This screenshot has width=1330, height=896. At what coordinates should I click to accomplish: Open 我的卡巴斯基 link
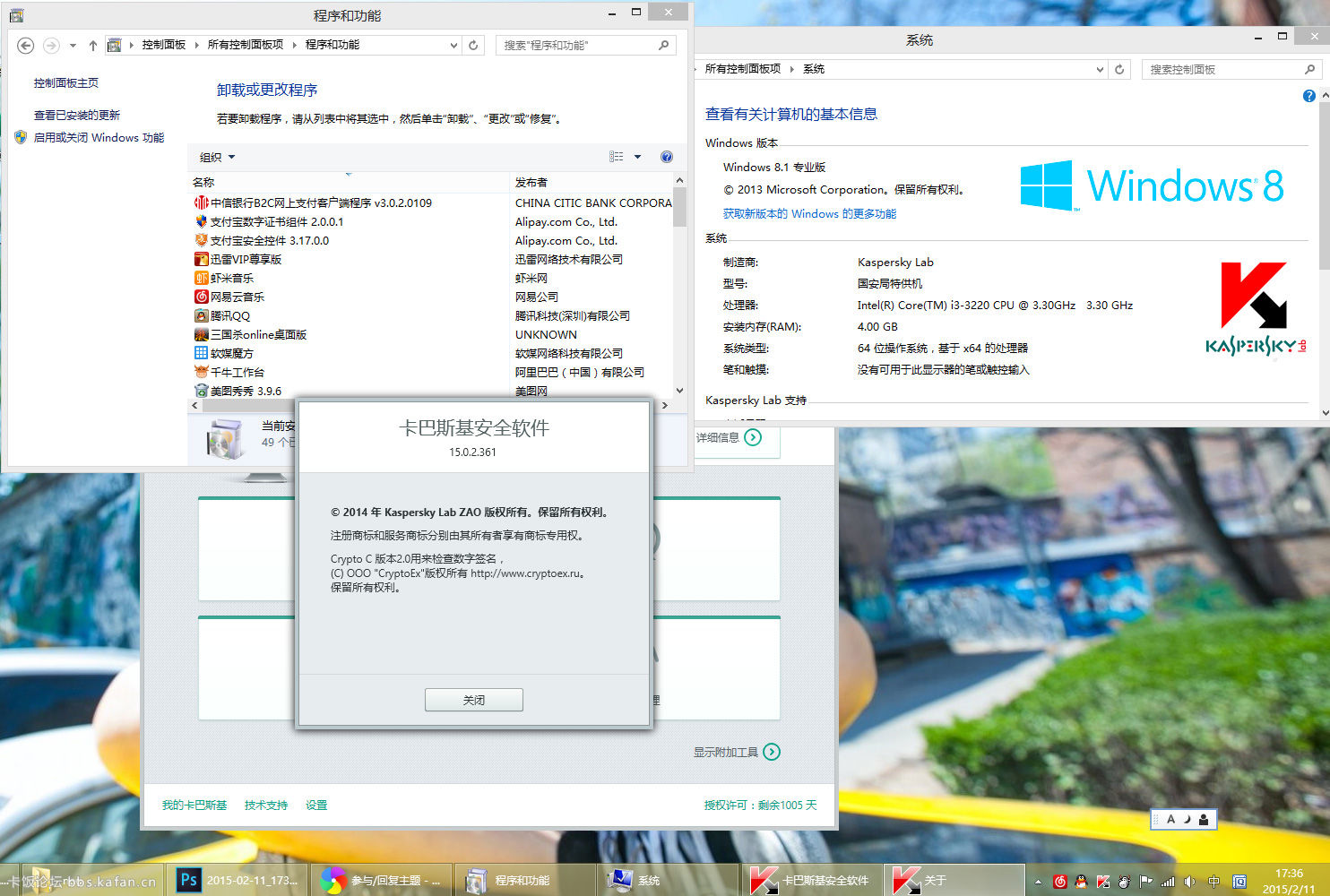[x=194, y=806]
